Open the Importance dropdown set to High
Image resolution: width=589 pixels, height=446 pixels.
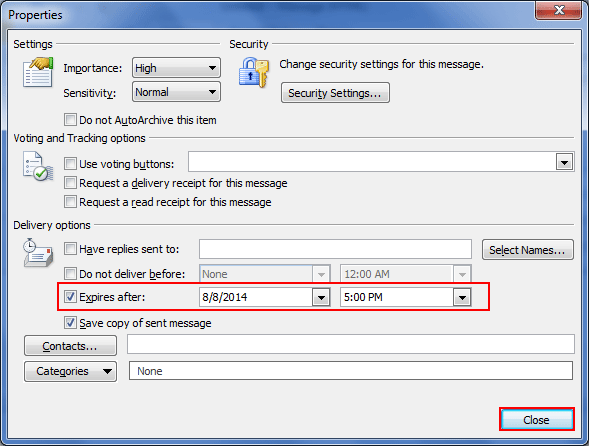point(176,68)
